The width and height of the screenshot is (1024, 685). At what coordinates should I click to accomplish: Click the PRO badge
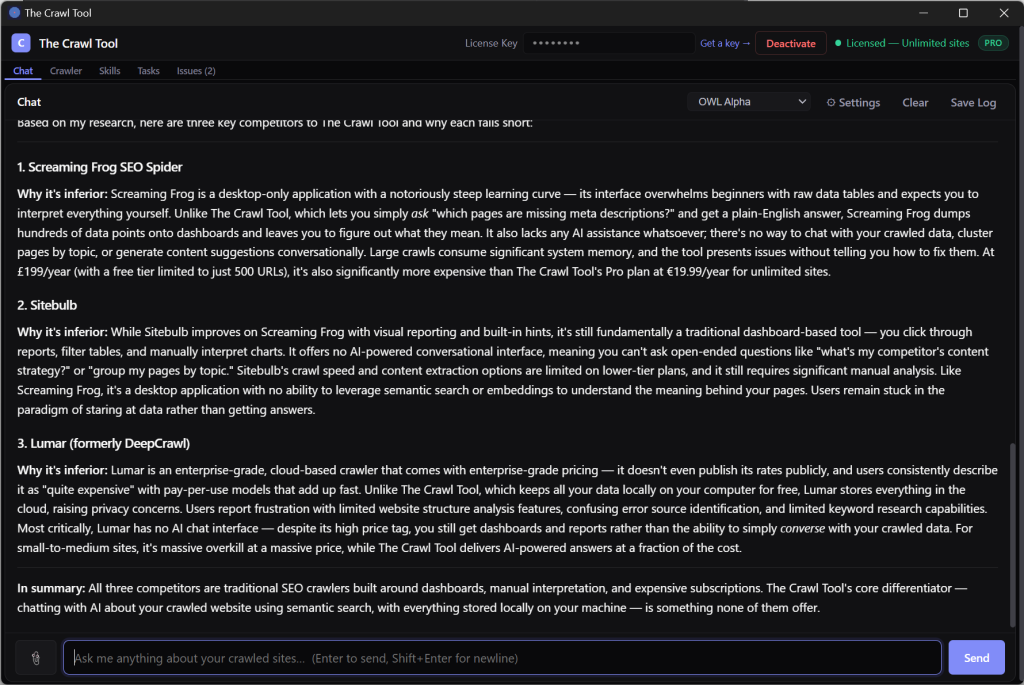993,43
